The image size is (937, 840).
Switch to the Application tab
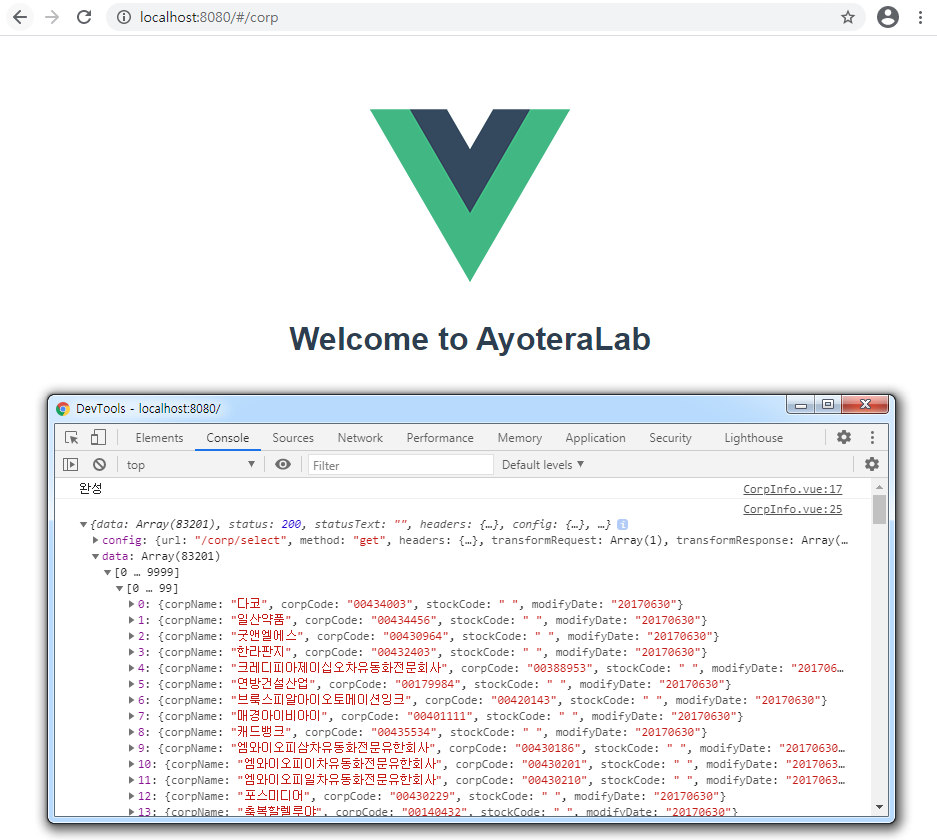pos(595,438)
